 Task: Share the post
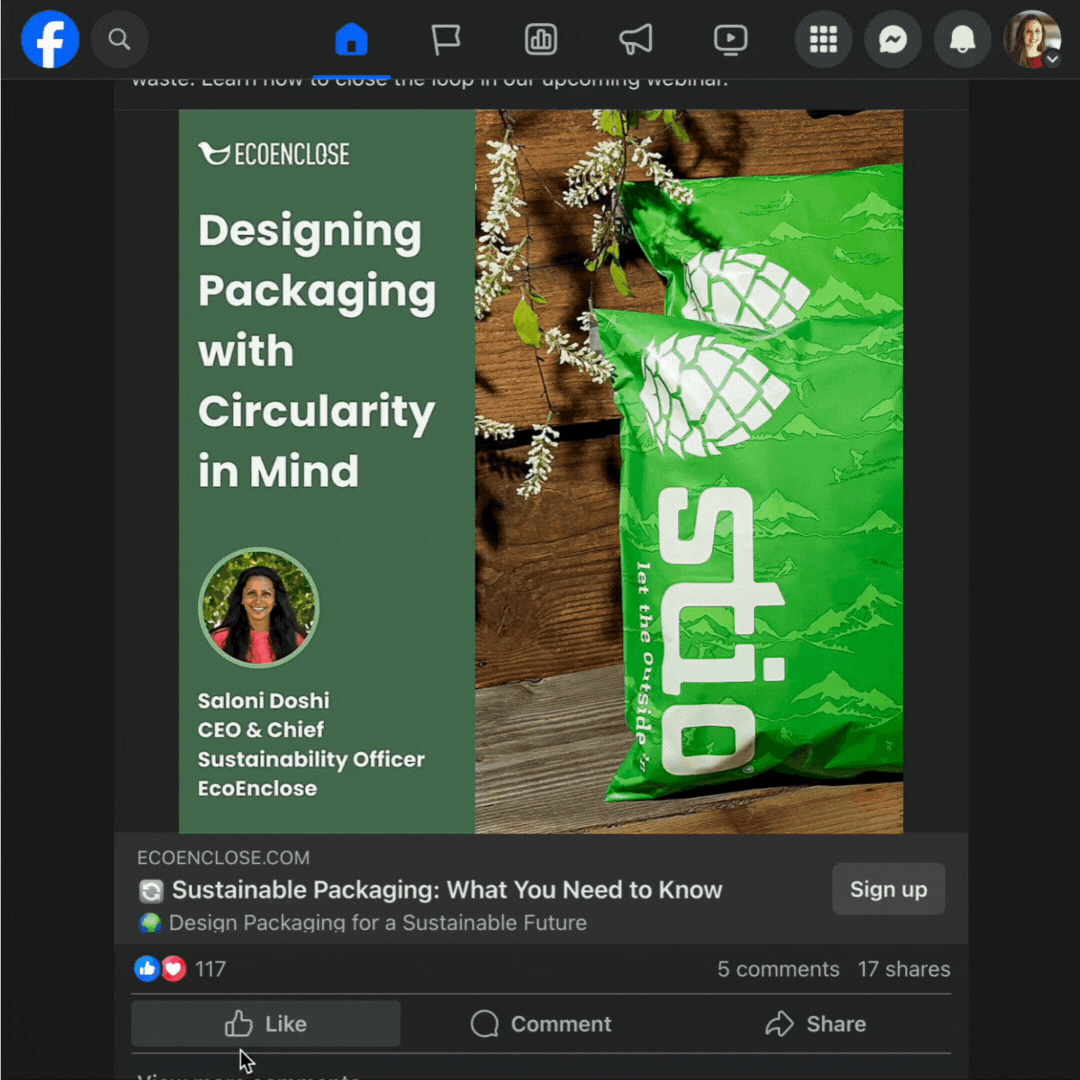pyautogui.click(x=816, y=1024)
